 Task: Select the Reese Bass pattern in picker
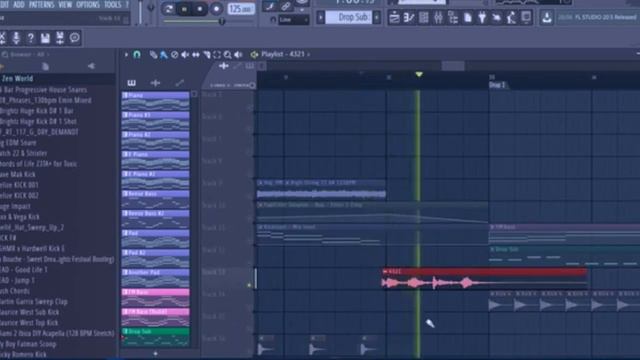[x=156, y=199]
